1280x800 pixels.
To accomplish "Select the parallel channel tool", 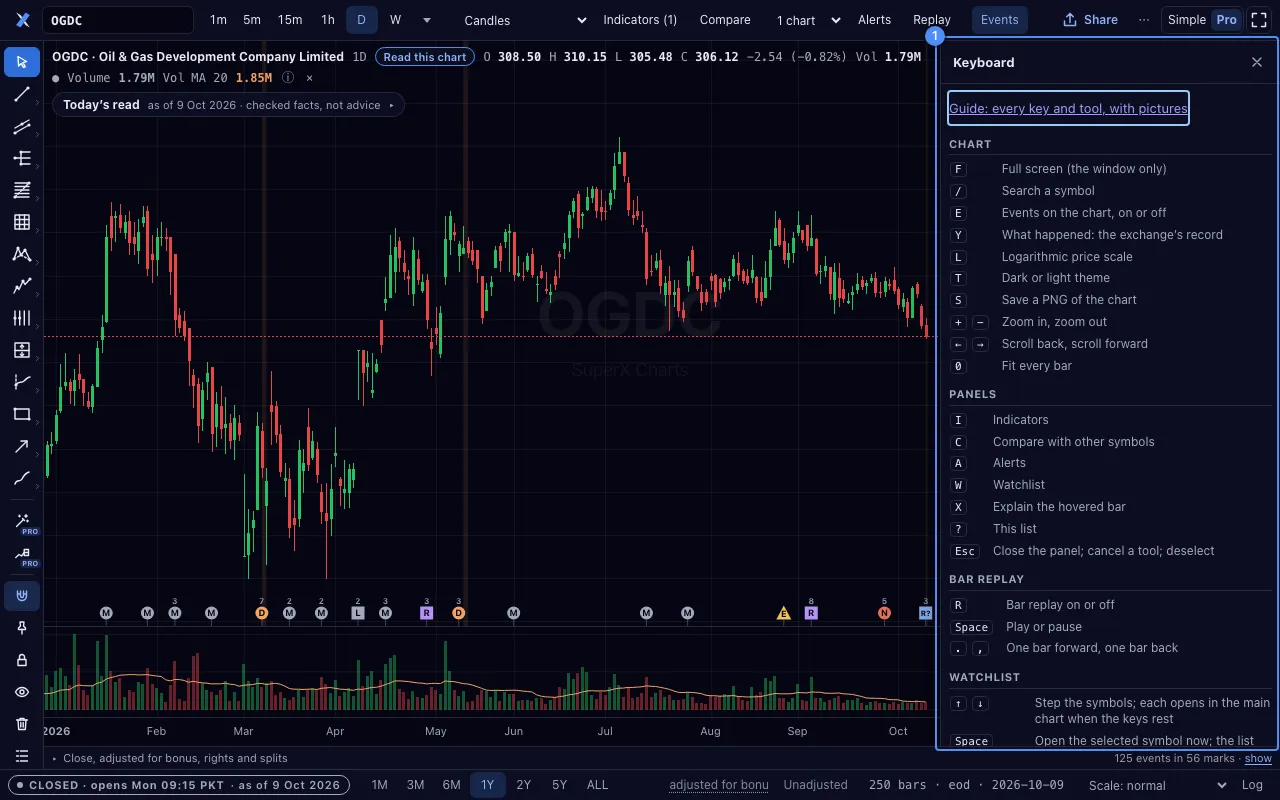I will [x=22, y=126].
